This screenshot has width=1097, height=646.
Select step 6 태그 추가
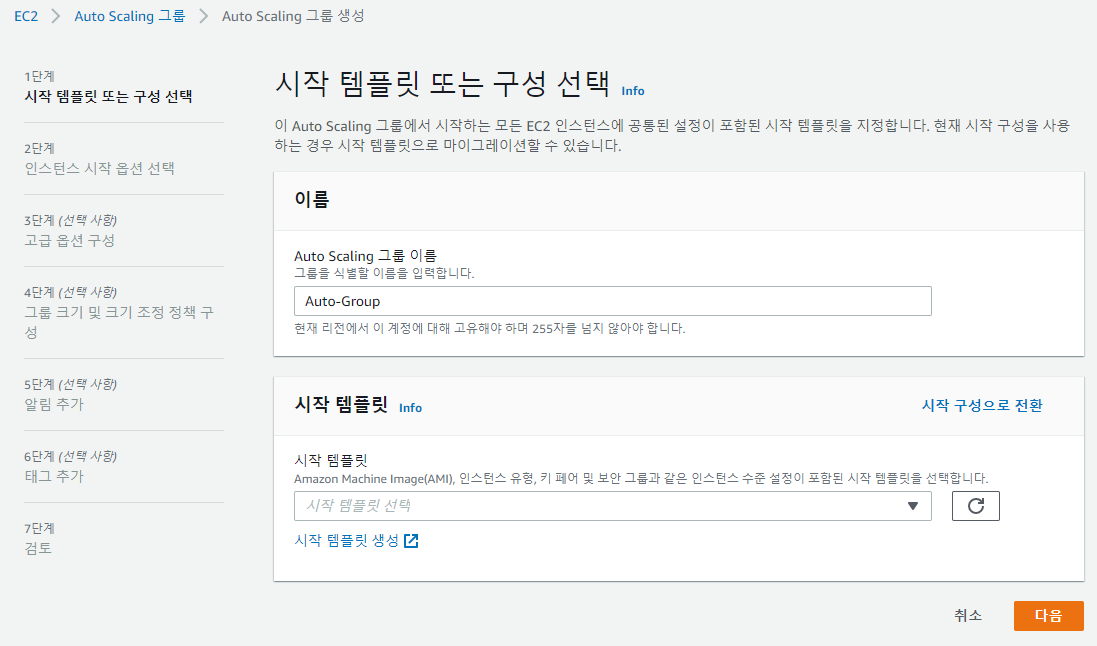click(54, 476)
